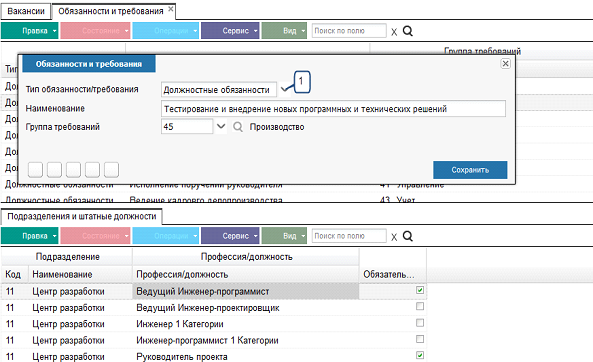Open Операции dropdown in lower toolbar

coord(166,236)
